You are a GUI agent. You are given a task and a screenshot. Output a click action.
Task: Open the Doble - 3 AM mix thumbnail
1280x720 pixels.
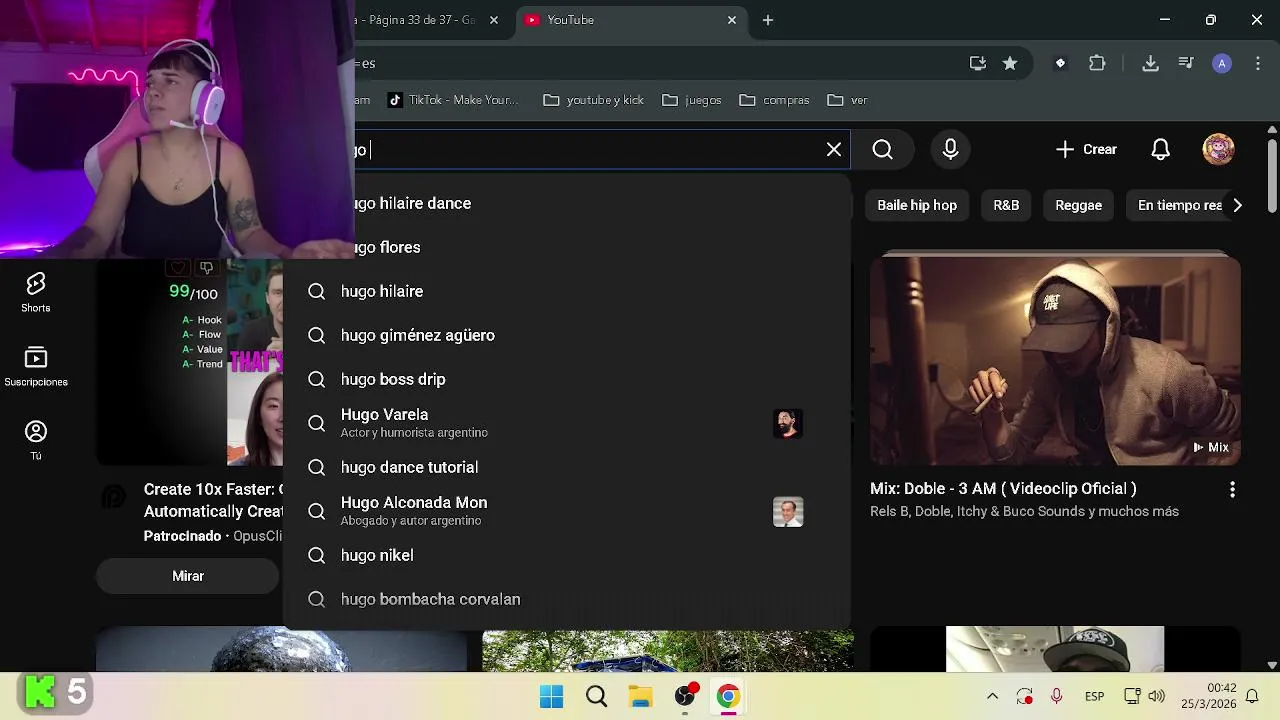pyautogui.click(x=1055, y=360)
